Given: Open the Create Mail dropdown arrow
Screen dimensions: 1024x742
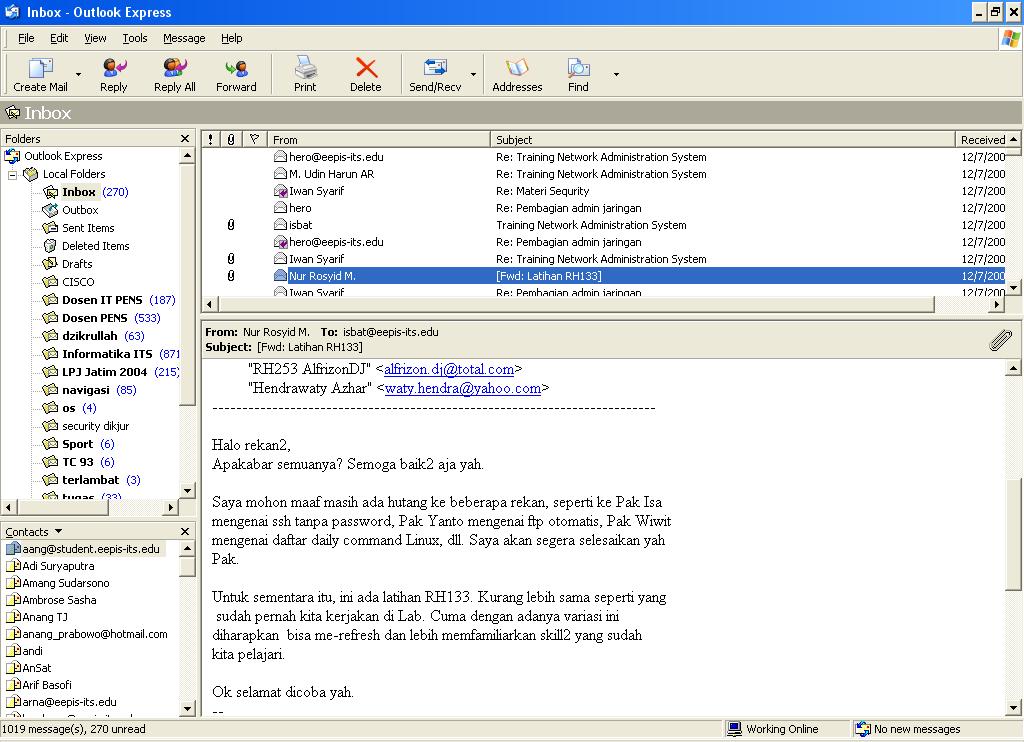Looking at the screenshot, I should (x=78, y=74).
